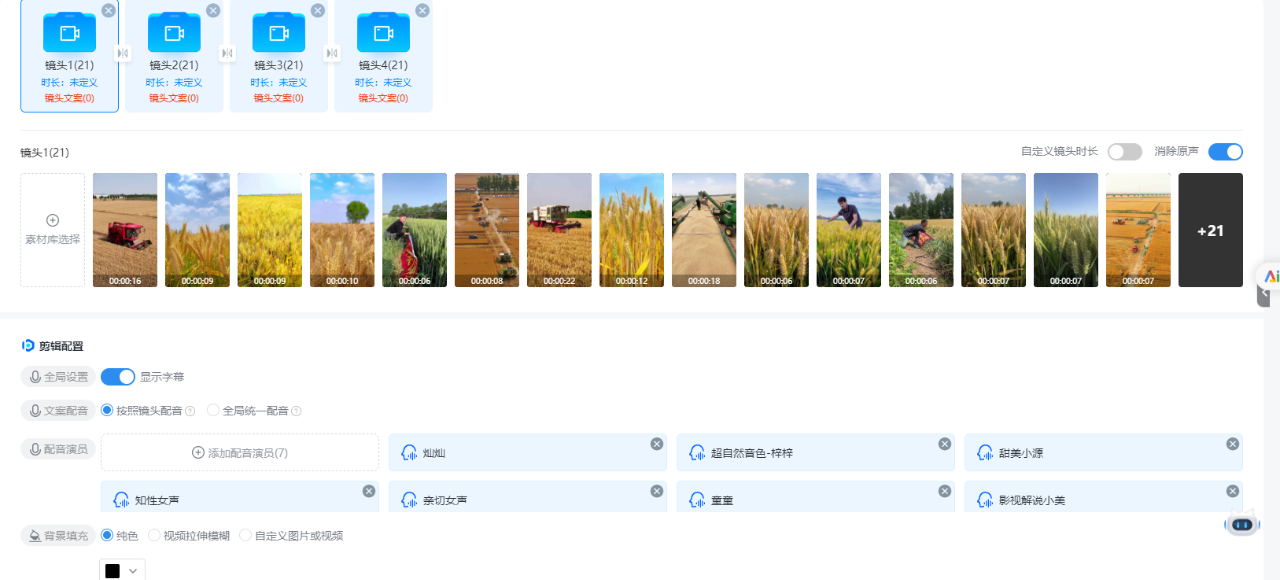Image resolution: width=1280 pixels, height=580 pixels.
Task: Click transition icon between 镜头3 and 镜头4
Action: [x=331, y=53]
